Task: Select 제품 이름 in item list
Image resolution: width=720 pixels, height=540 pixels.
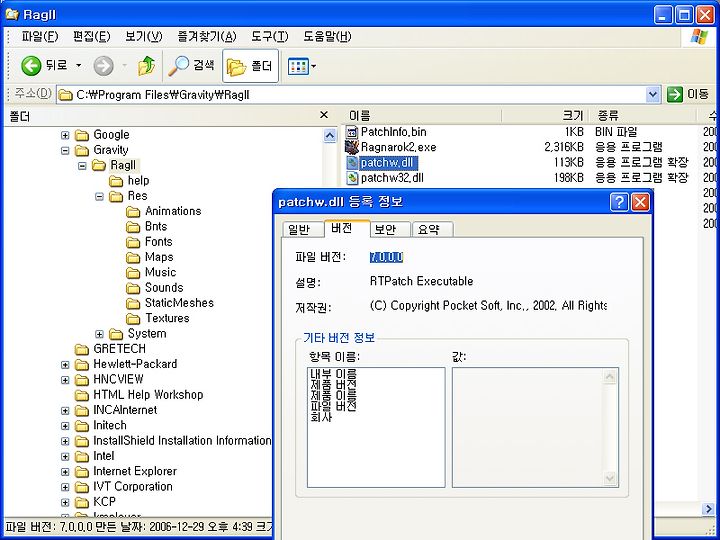Action: coord(333,395)
